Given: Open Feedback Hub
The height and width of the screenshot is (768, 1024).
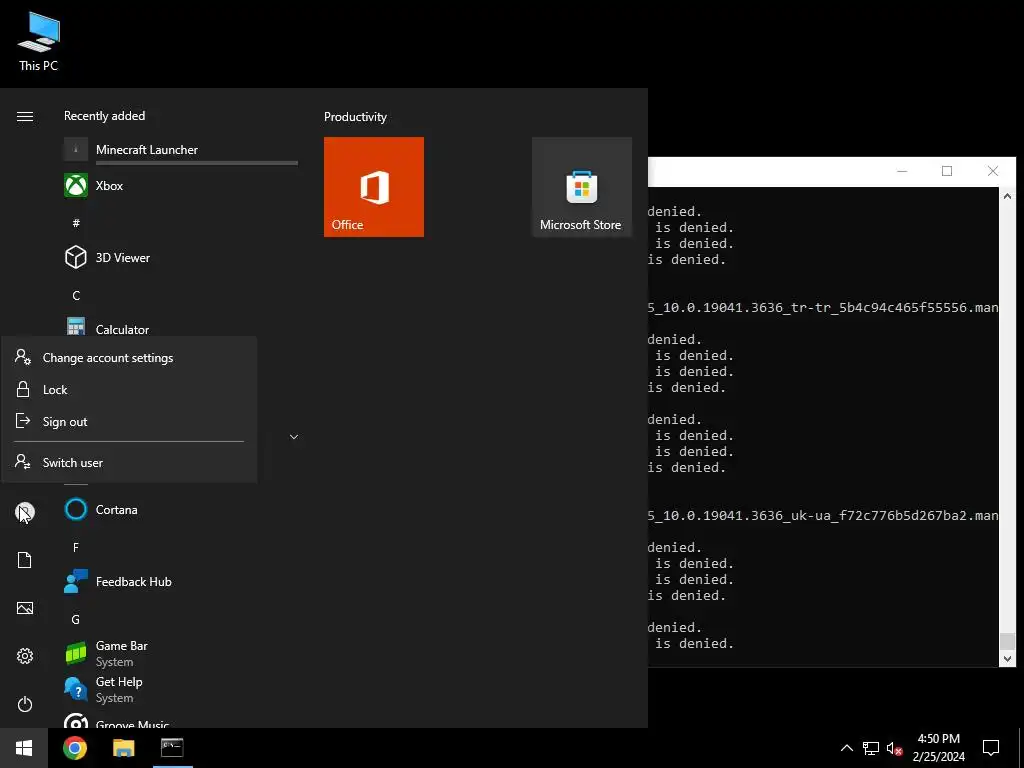Looking at the screenshot, I should point(180,581).
